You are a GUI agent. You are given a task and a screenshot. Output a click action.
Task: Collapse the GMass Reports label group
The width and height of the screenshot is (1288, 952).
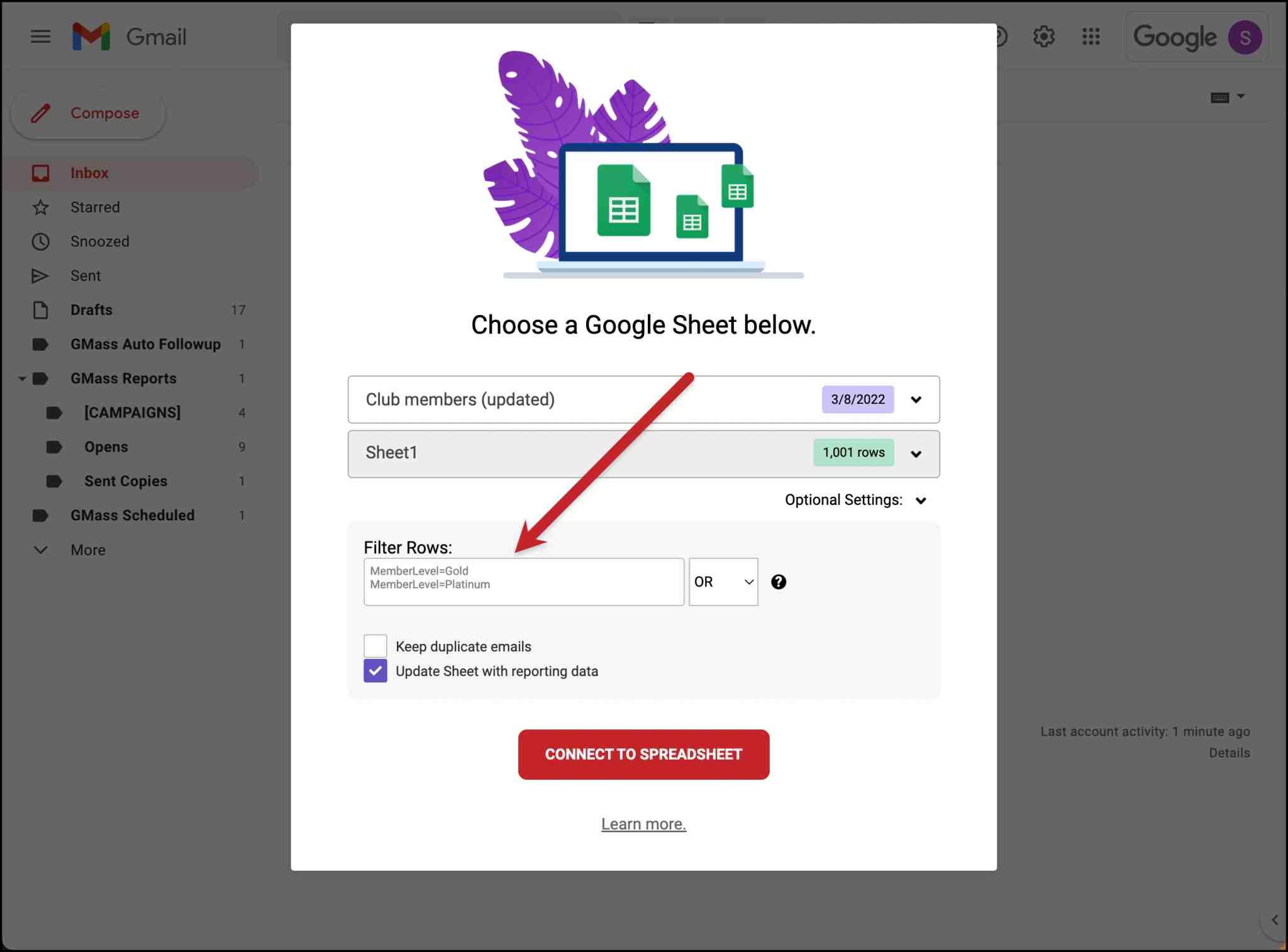pos(23,378)
